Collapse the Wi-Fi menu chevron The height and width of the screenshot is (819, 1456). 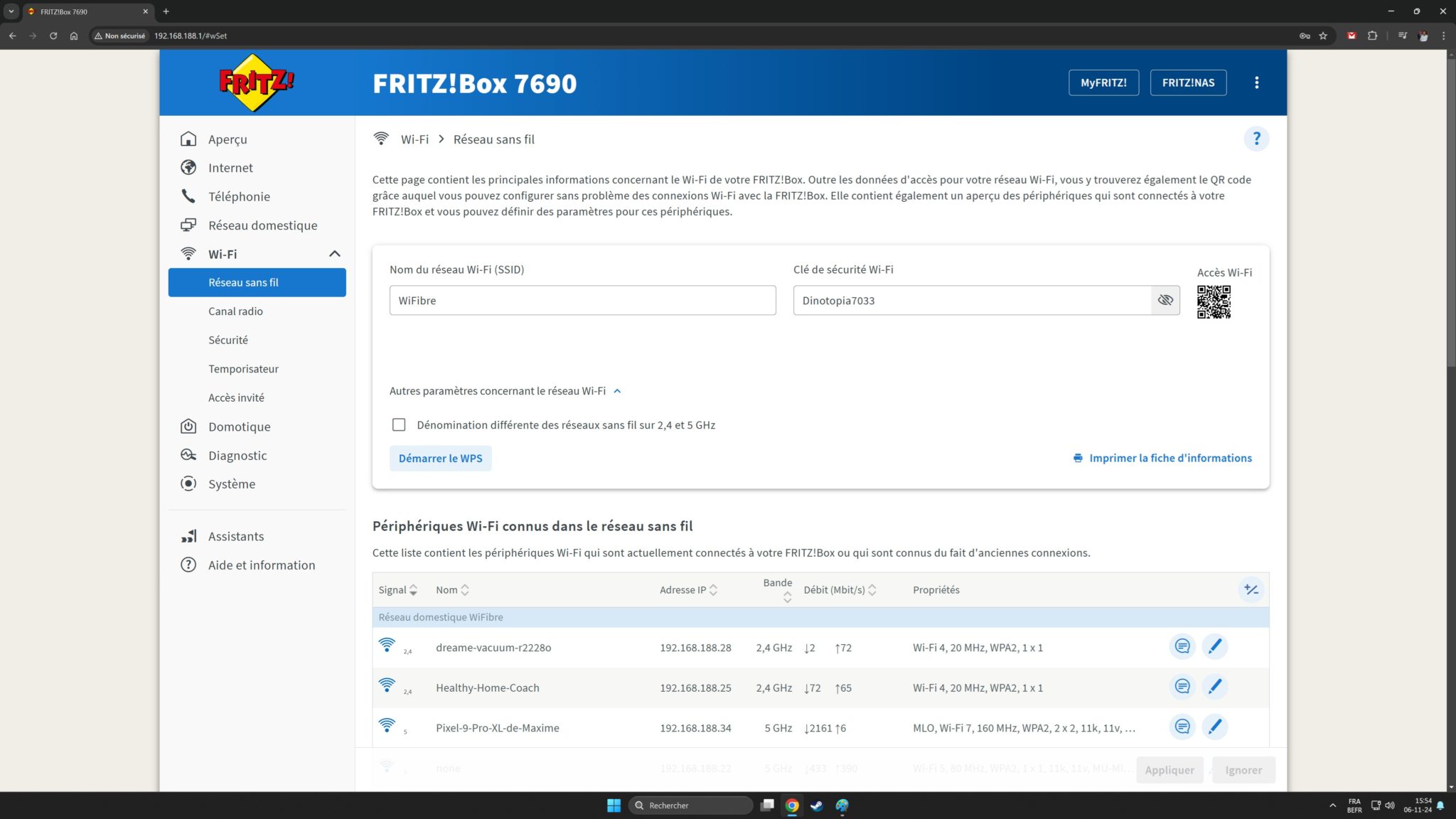(x=334, y=254)
